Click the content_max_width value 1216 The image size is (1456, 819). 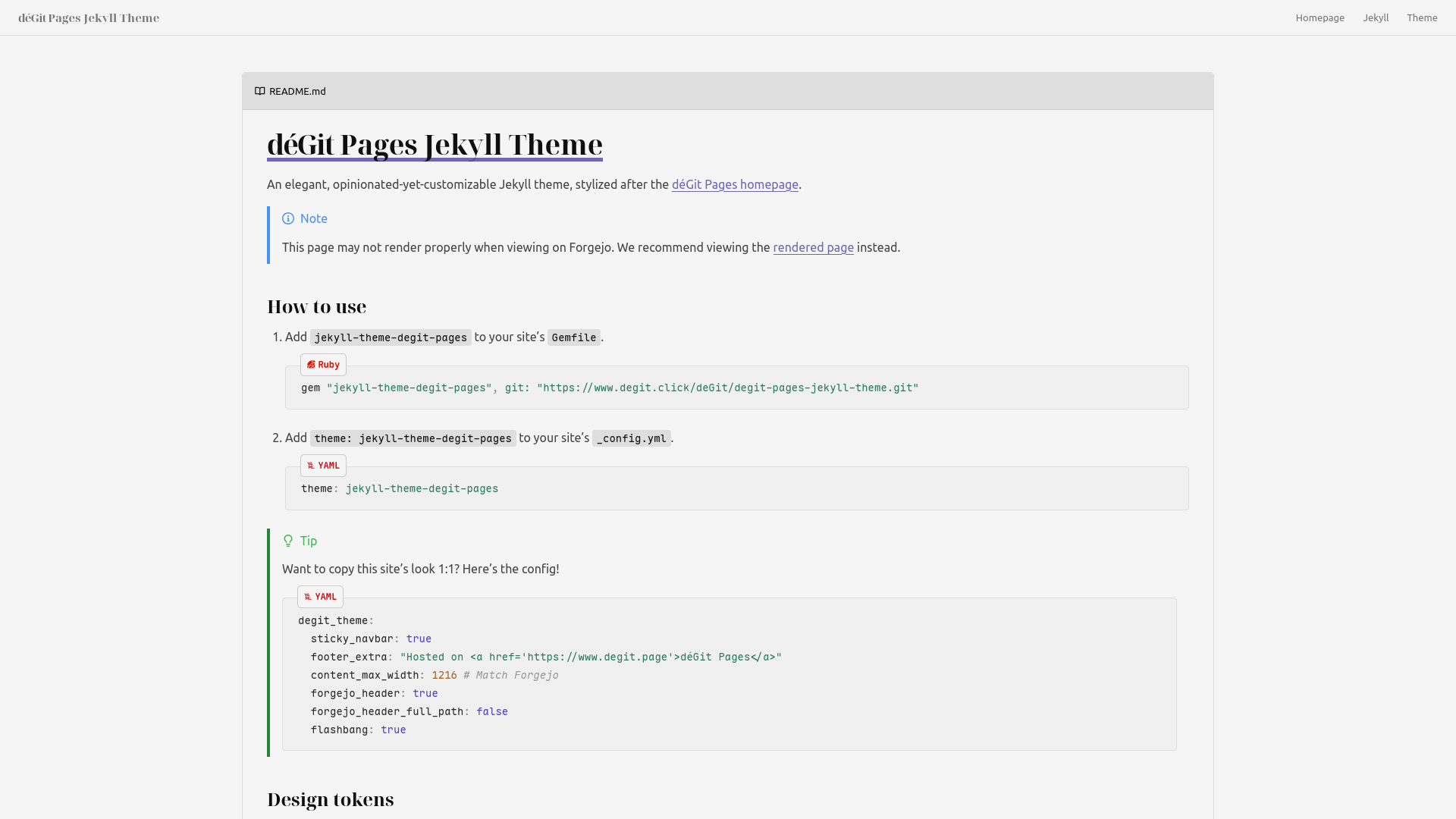pyautogui.click(x=444, y=675)
